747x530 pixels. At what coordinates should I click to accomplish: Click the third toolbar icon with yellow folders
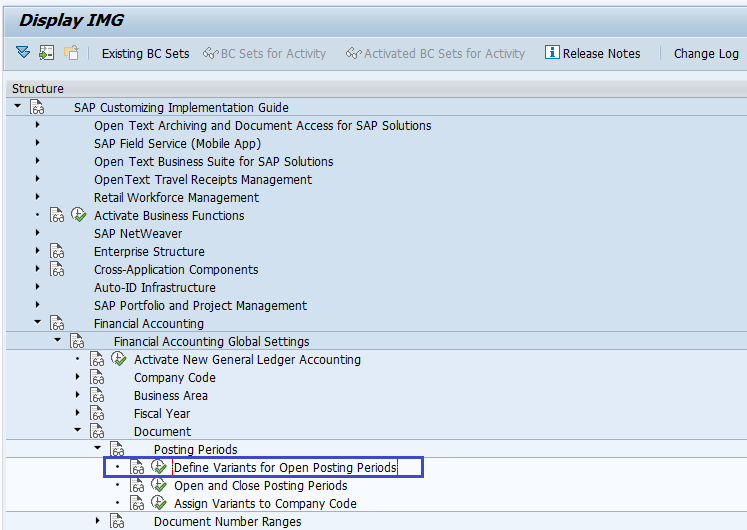point(71,52)
